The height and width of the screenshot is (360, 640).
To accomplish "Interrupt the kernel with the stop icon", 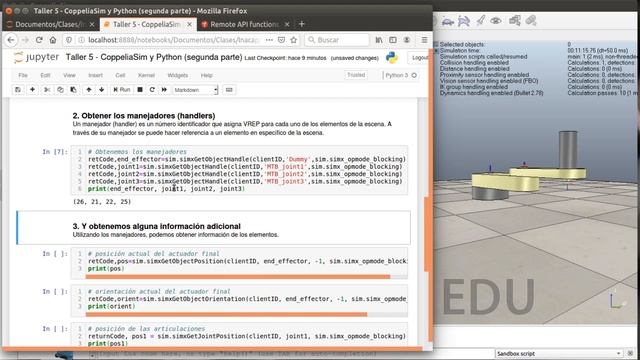I will (140, 89).
